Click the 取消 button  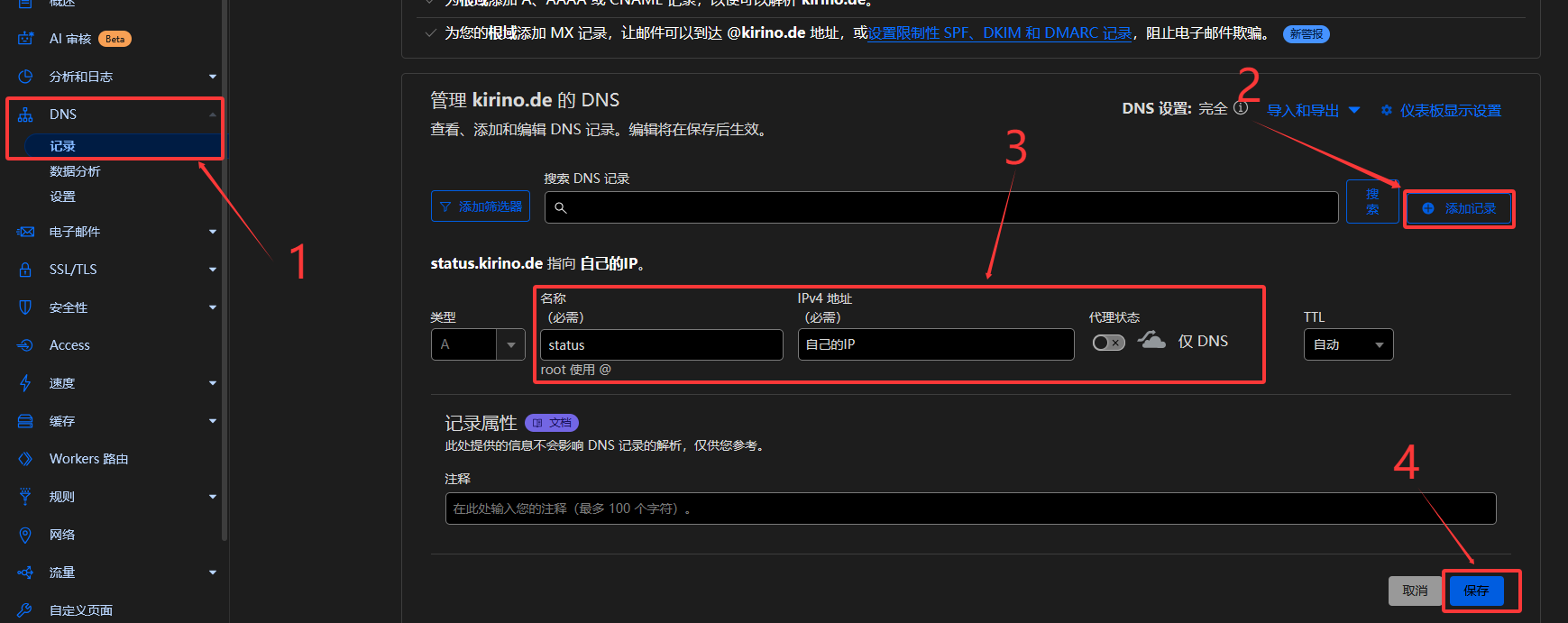pos(1414,591)
